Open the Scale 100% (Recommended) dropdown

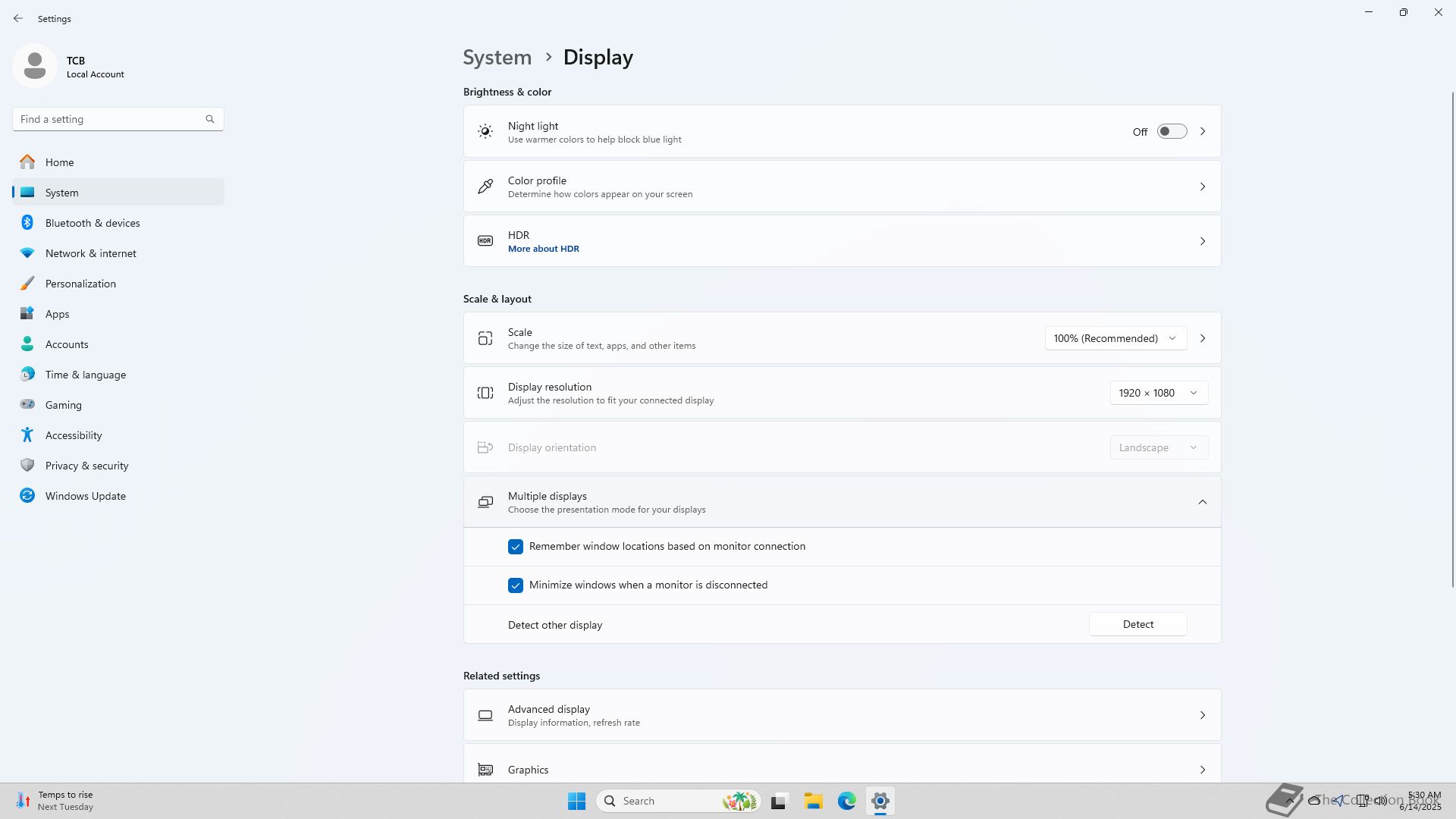tap(1115, 338)
